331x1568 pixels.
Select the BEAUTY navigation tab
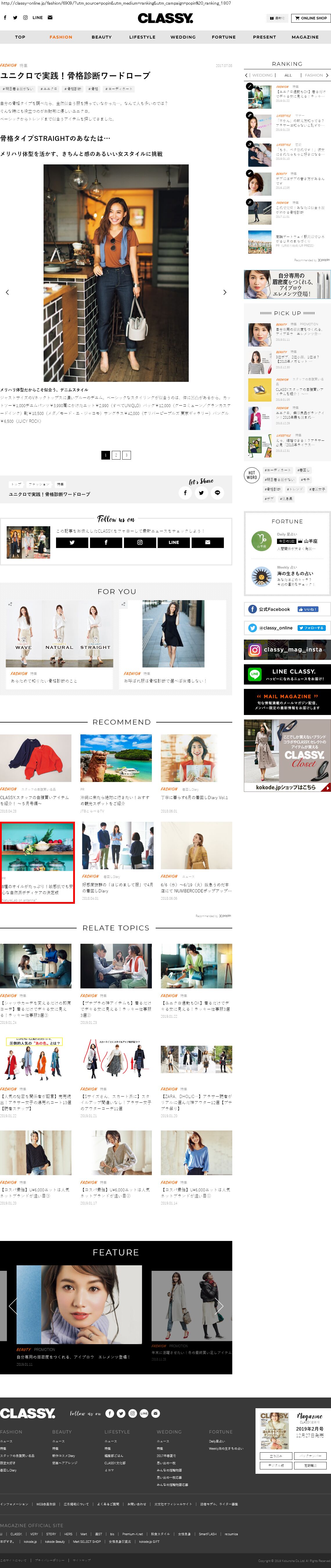(102, 37)
